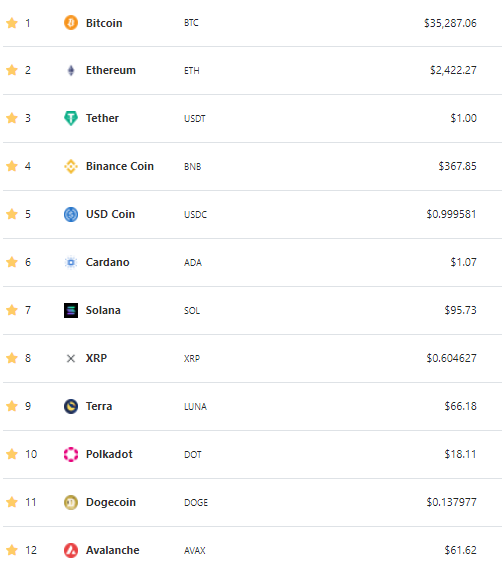Open the Ethereum coin page link

tap(110, 70)
